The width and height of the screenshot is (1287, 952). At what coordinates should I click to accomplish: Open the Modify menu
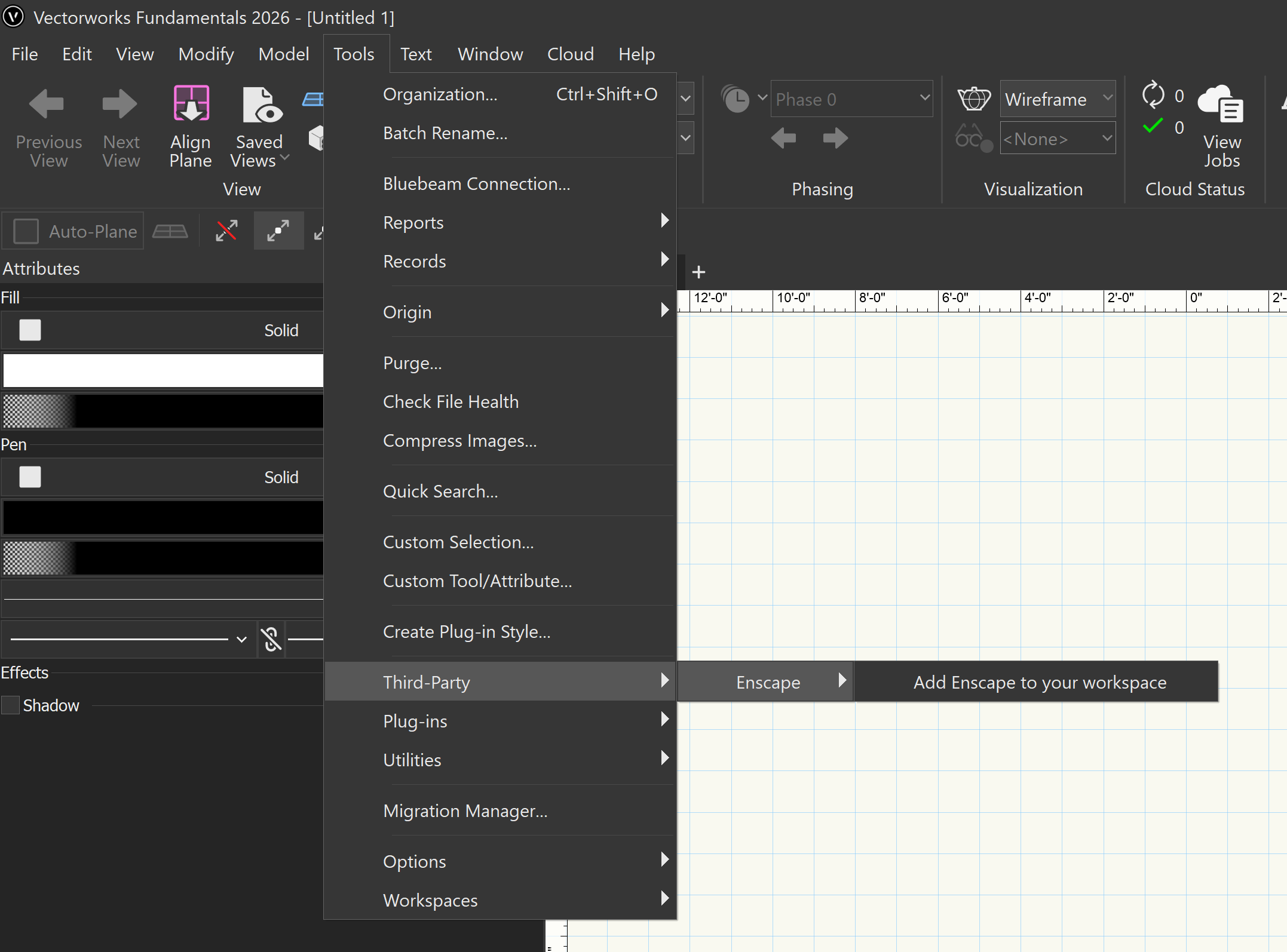coord(206,54)
